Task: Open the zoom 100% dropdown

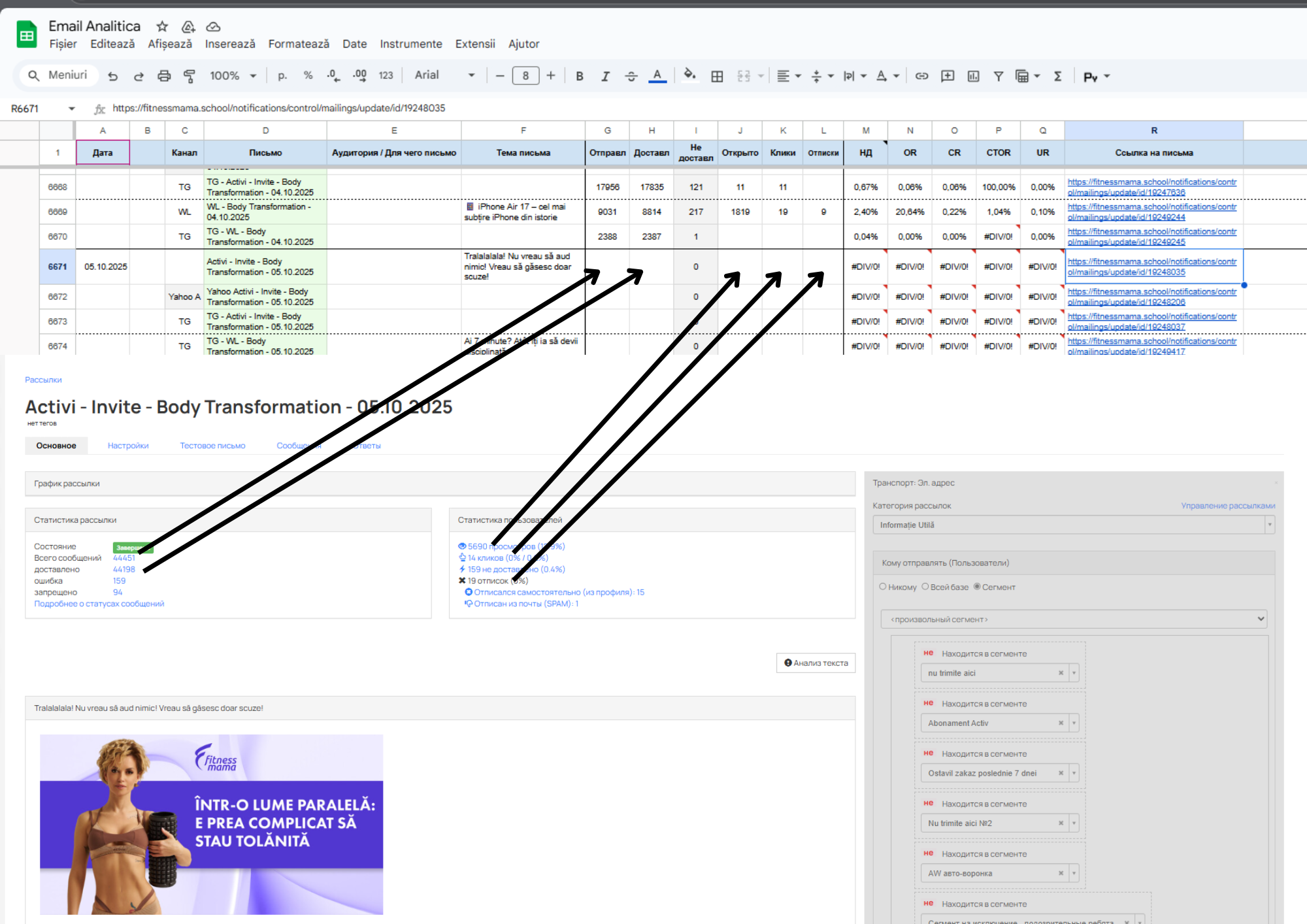Action: 233,76
